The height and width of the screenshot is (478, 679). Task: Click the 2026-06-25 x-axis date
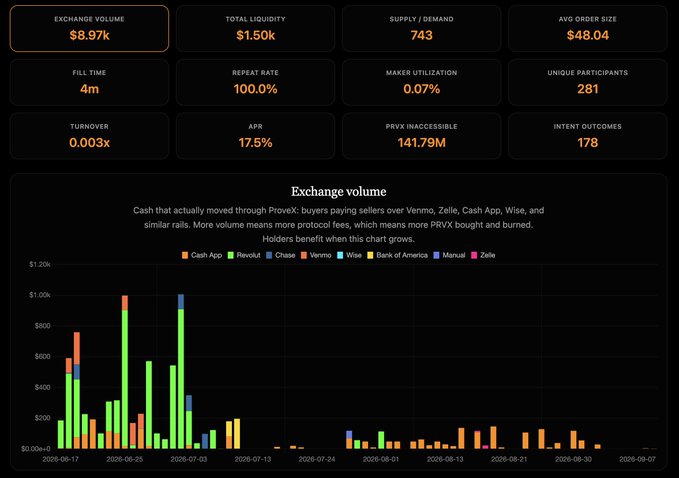[125, 459]
